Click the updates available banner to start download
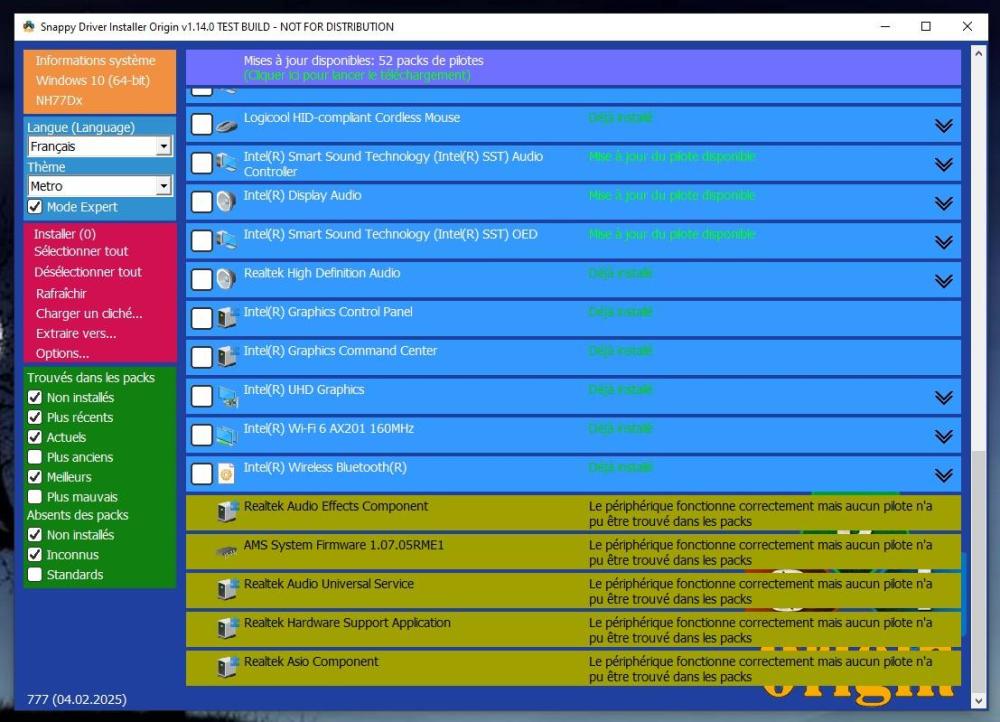 click(x=572, y=68)
